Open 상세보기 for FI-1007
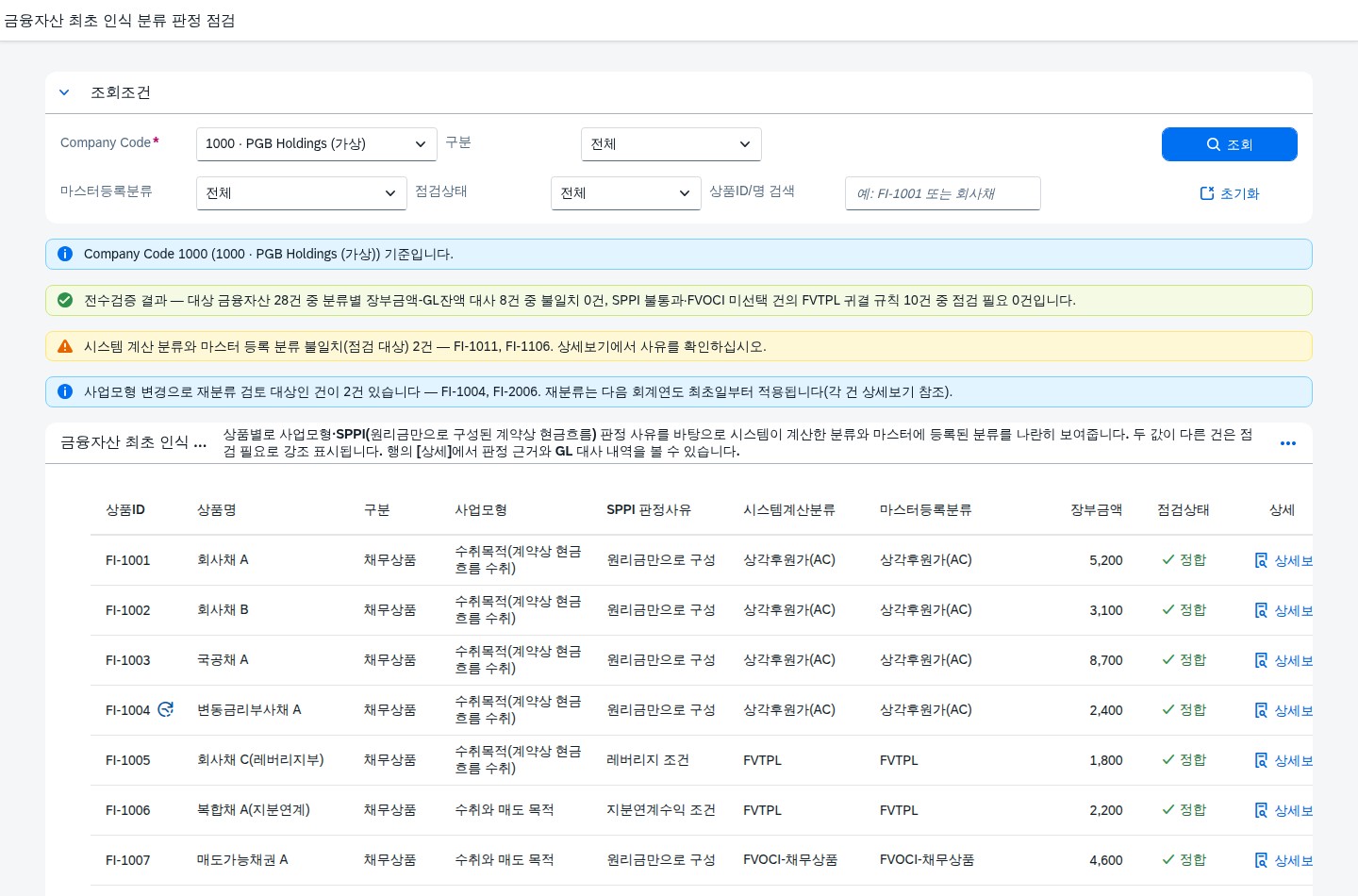1358x896 pixels. (1283, 860)
